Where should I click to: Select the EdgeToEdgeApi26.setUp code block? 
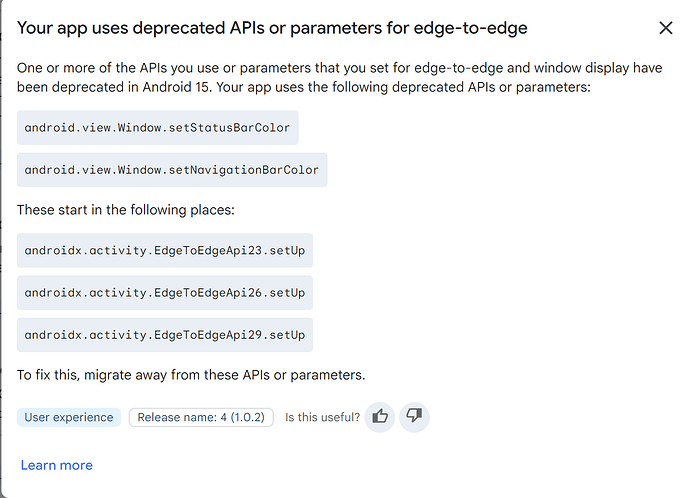click(165, 293)
